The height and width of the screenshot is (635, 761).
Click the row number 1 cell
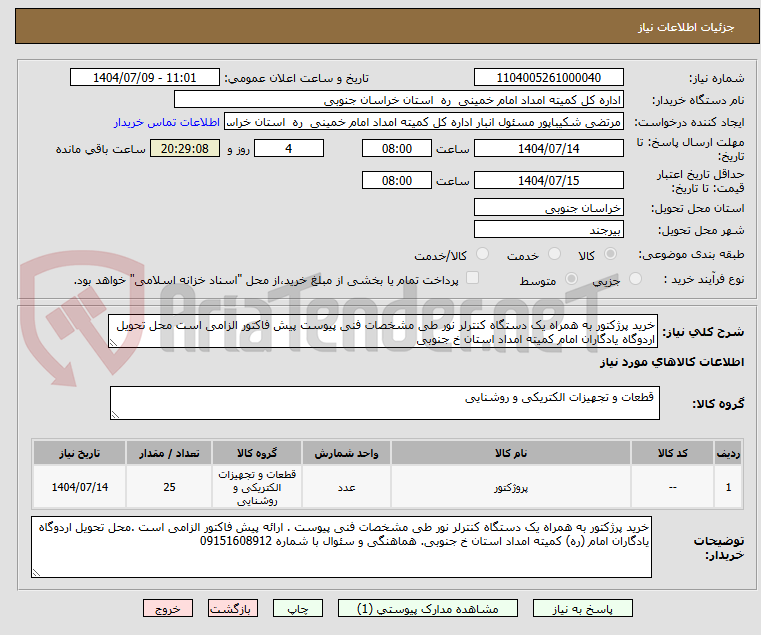tap(728, 487)
